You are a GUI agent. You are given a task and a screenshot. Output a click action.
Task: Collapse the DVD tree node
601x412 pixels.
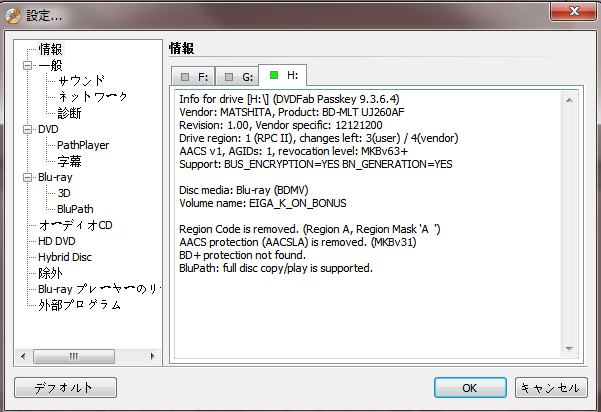[27, 129]
